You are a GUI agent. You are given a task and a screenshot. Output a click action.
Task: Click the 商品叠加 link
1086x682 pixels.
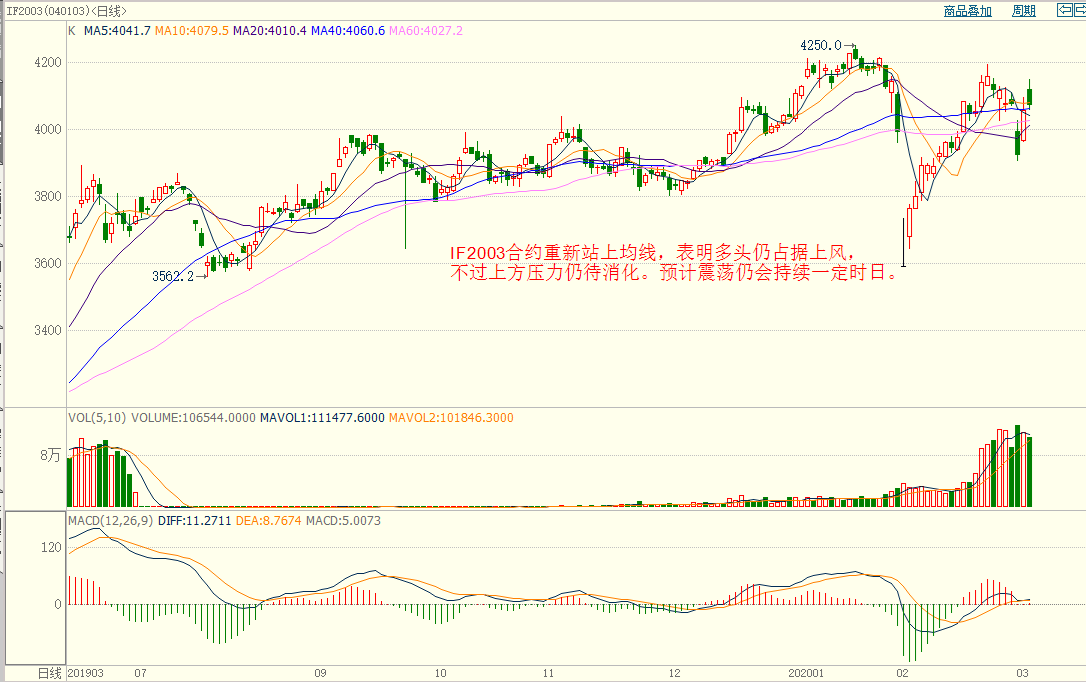[x=967, y=11]
